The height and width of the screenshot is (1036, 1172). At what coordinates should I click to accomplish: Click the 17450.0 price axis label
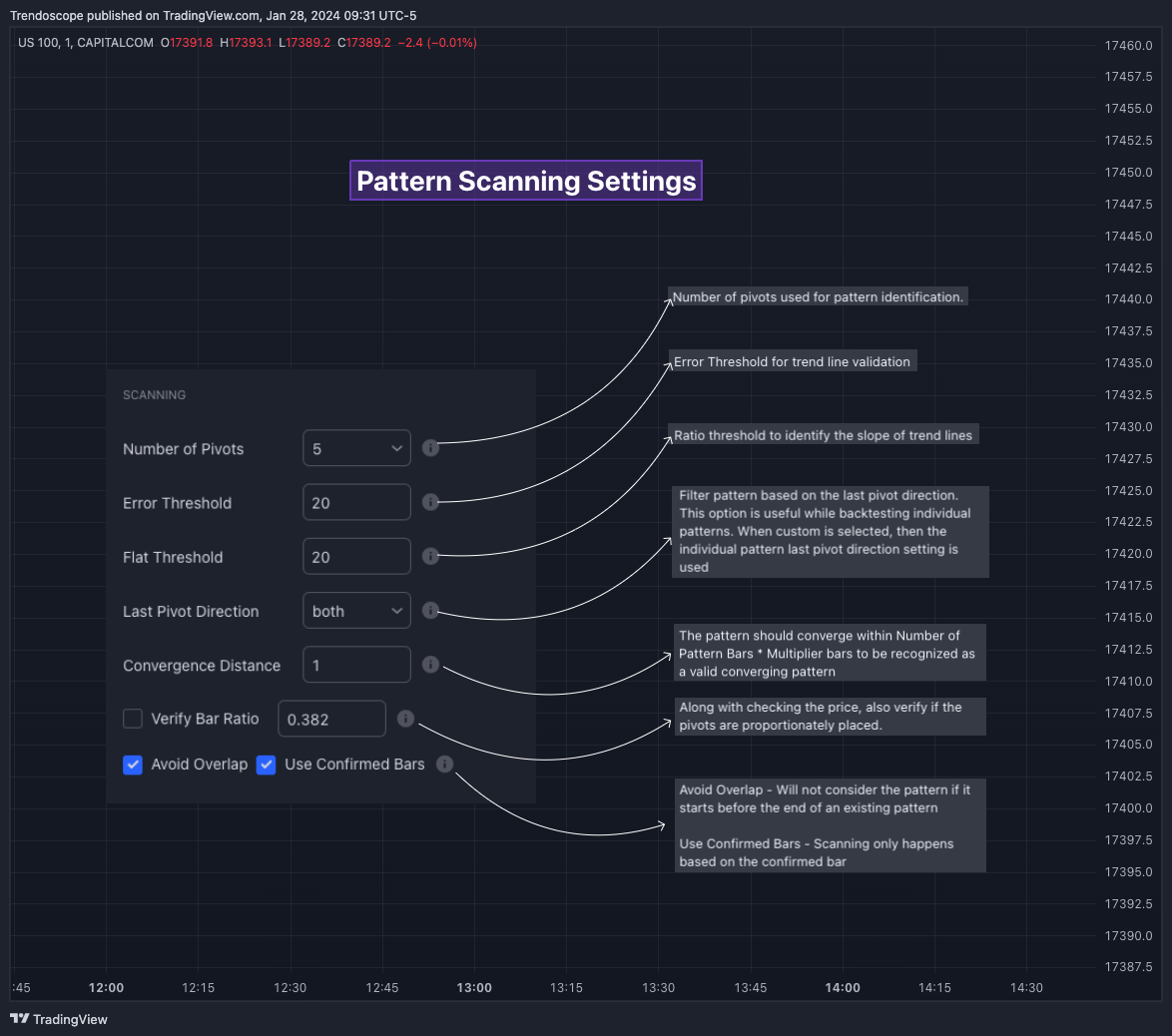coord(1129,172)
